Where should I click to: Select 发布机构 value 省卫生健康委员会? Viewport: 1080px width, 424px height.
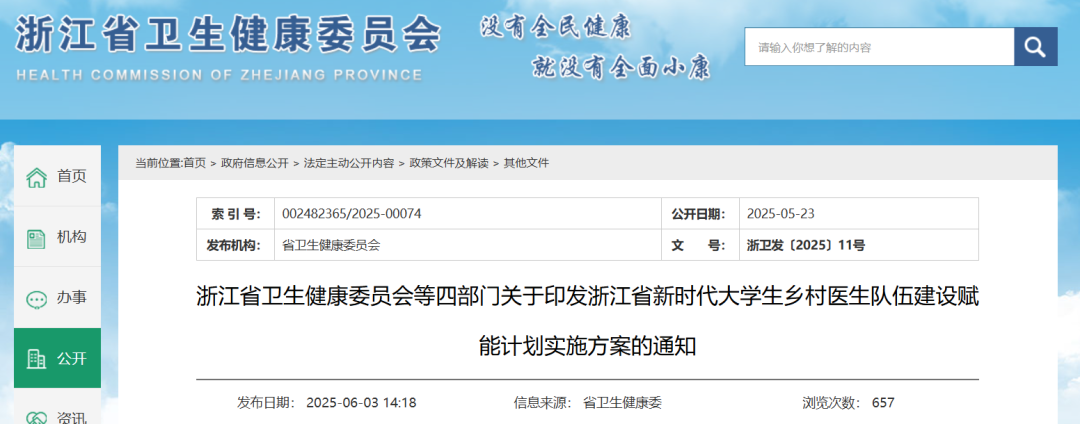click(331, 245)
